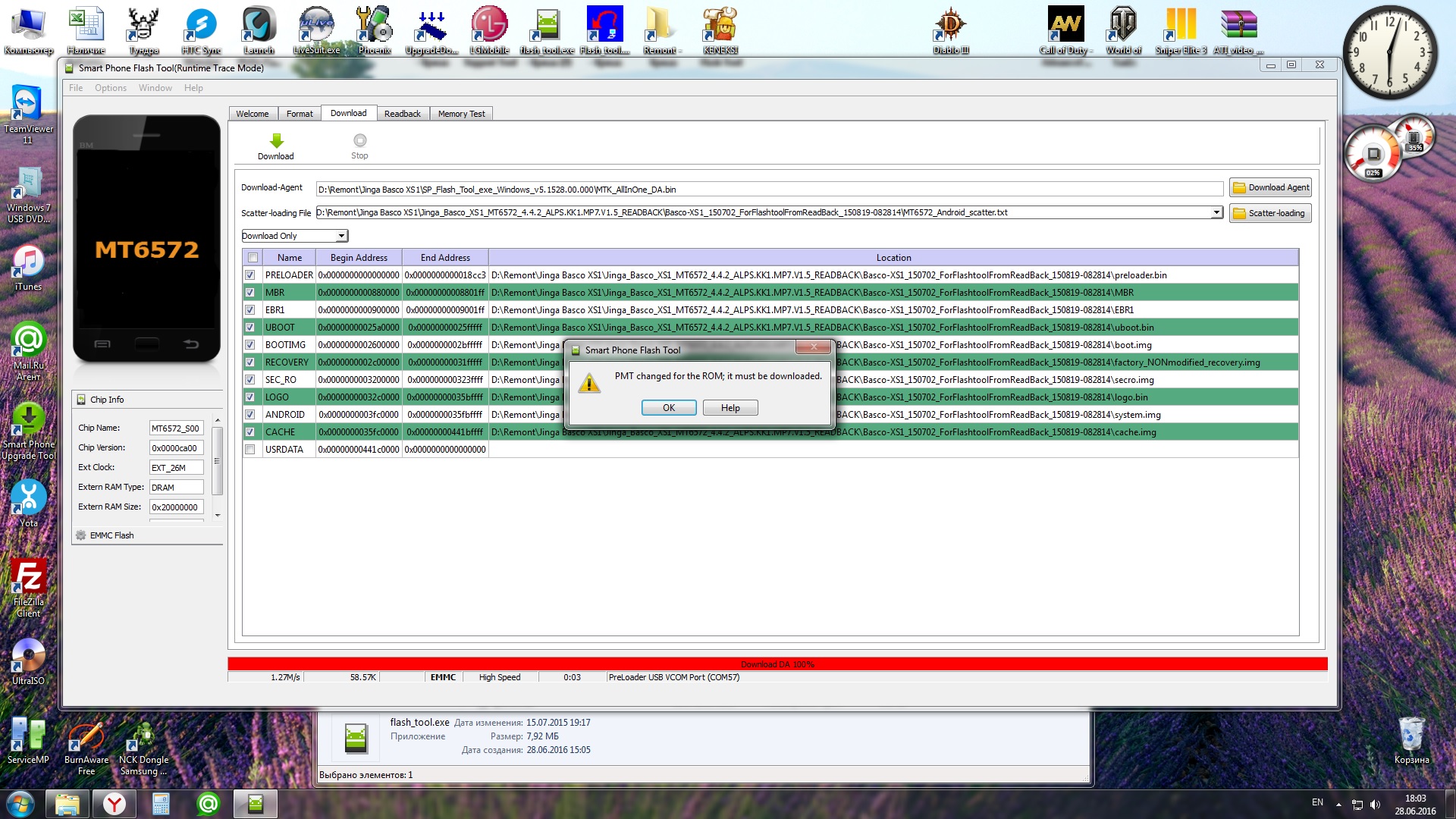Enable the USRDATA partition checkbox
The width and height of the screenshot is (1456, 819).
tap(249, 450)
